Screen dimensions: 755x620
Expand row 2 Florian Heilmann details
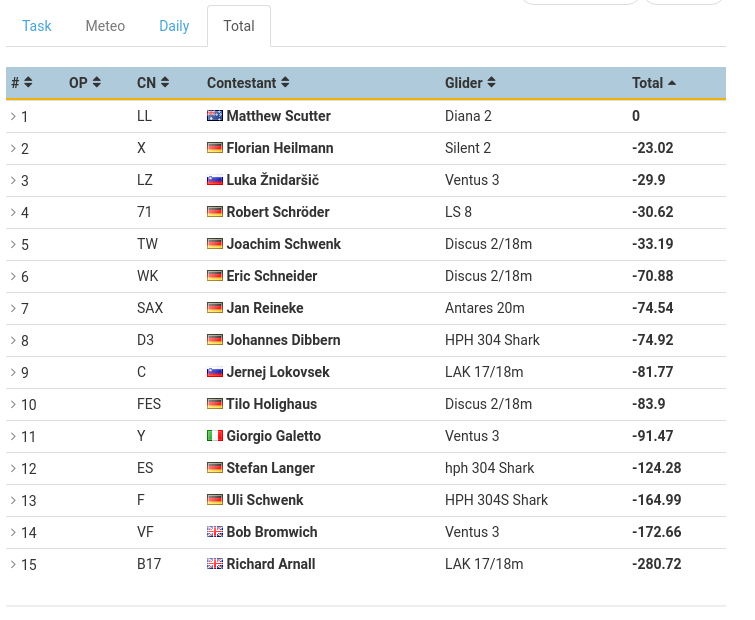(x=13, y=148)
